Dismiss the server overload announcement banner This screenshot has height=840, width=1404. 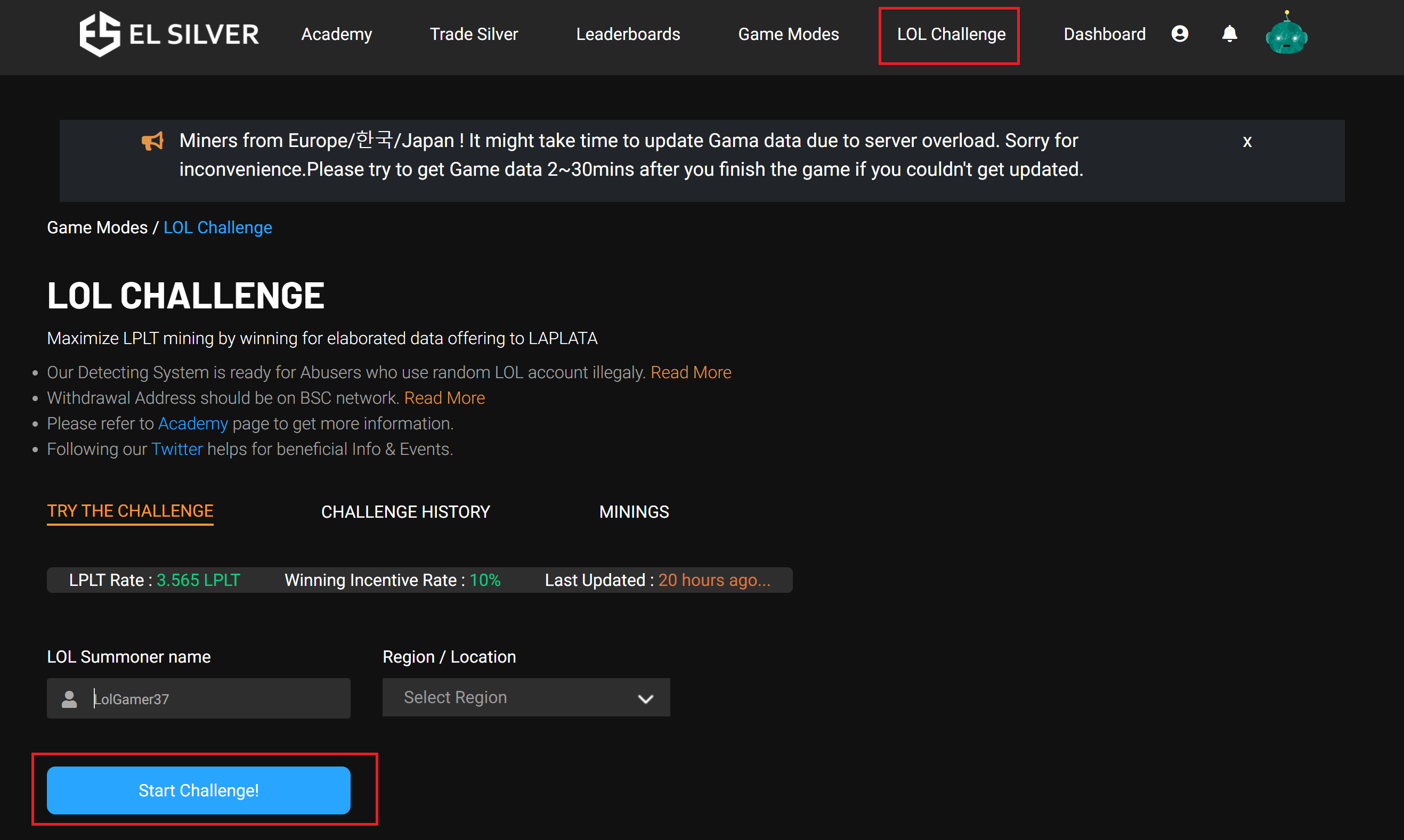(1247, 142)
